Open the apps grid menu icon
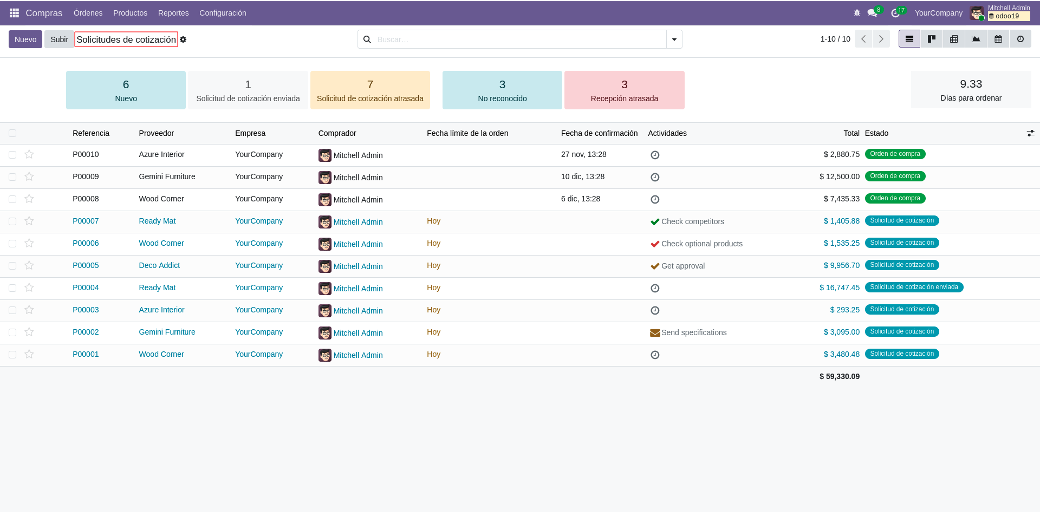1040x512 pixels. pyautogui.click(x=14, y=13)
